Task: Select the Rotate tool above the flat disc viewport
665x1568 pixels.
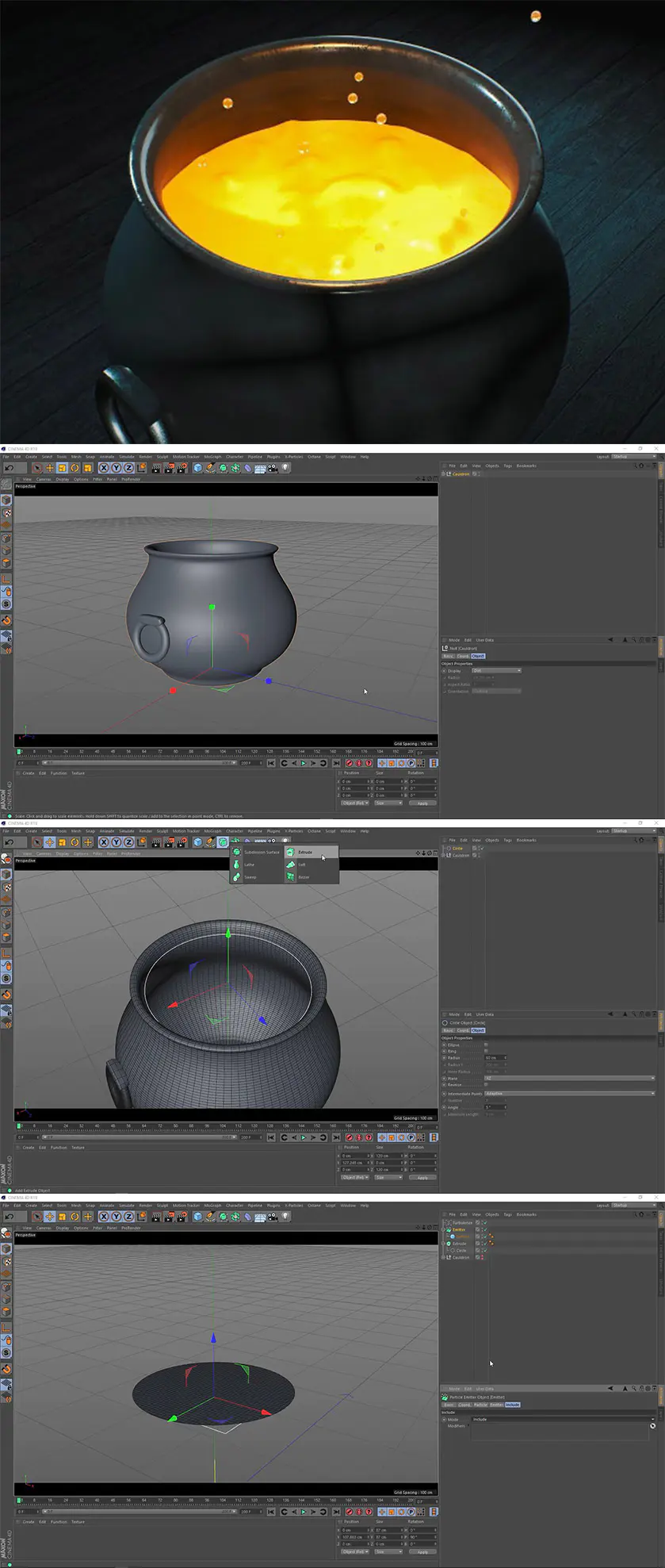Action: [74, 1217]
